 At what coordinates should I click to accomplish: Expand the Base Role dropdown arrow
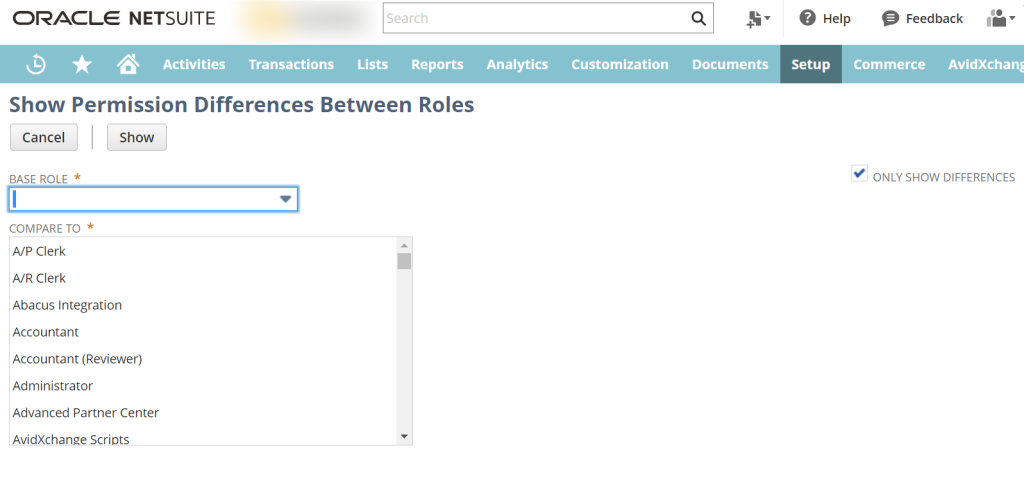(x=286, y=199)
